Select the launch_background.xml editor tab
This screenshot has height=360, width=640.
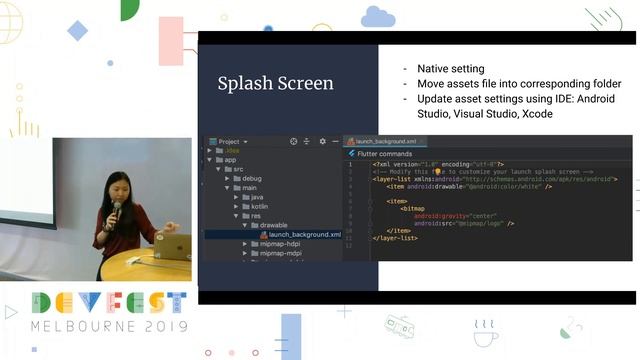point(385,141)
